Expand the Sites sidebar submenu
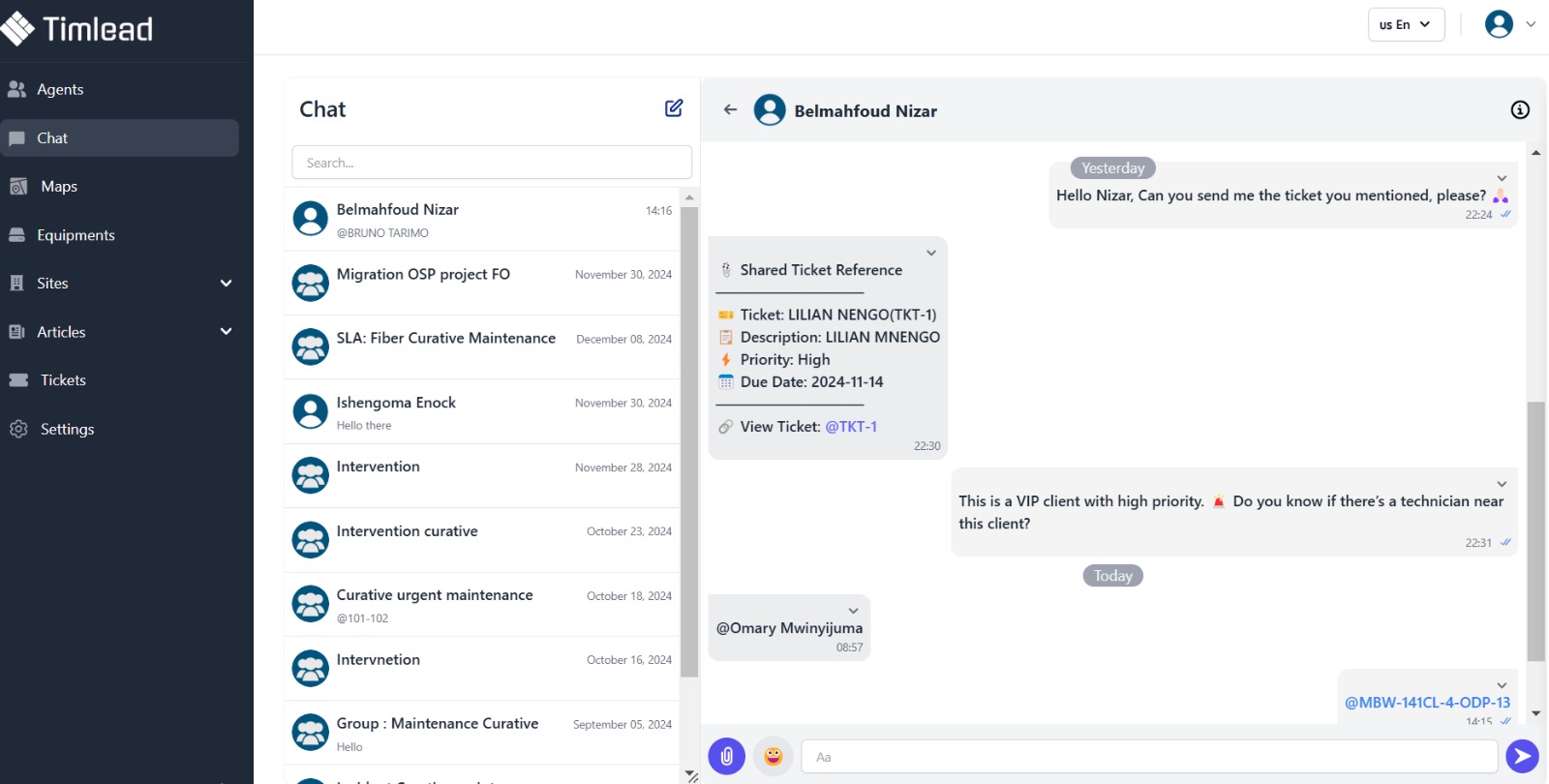This screenshot has height=784, width=1549. pyautogui.click(x=226, y=284)
